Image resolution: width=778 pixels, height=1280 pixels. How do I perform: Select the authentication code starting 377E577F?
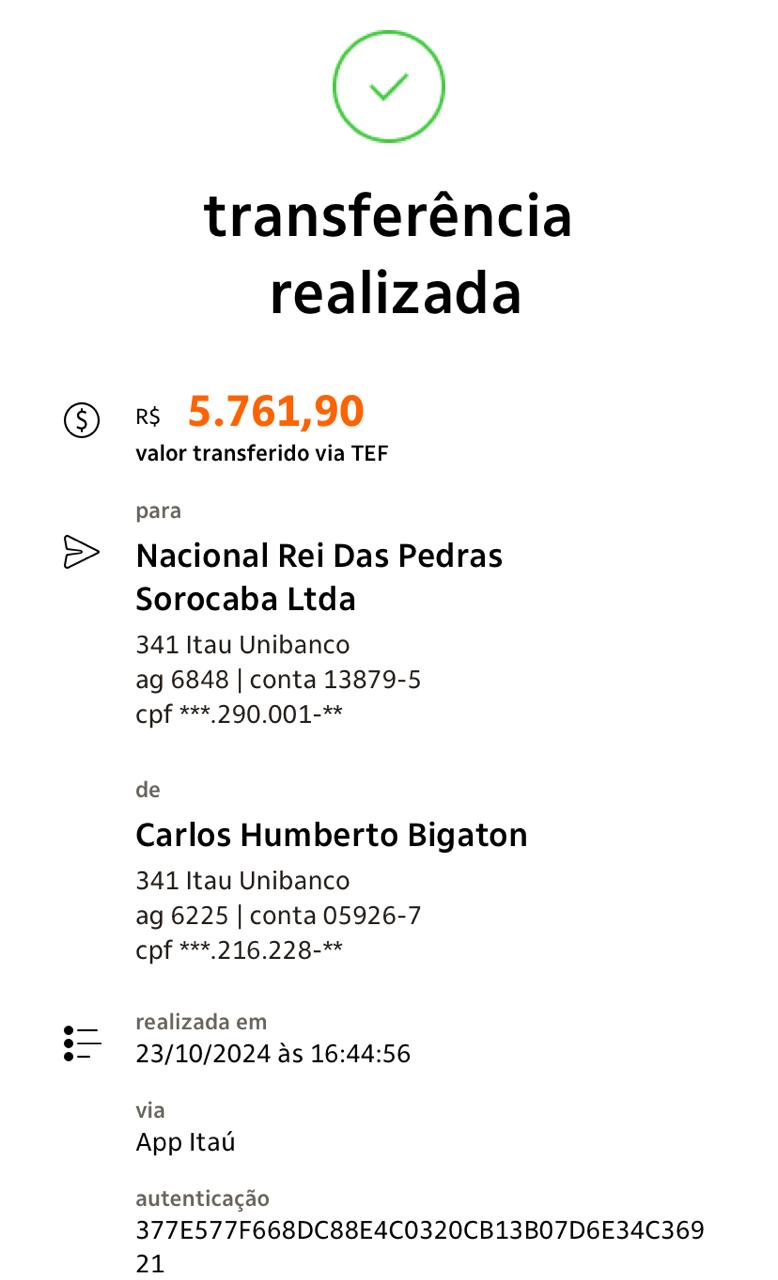[x=419, y=1230]
